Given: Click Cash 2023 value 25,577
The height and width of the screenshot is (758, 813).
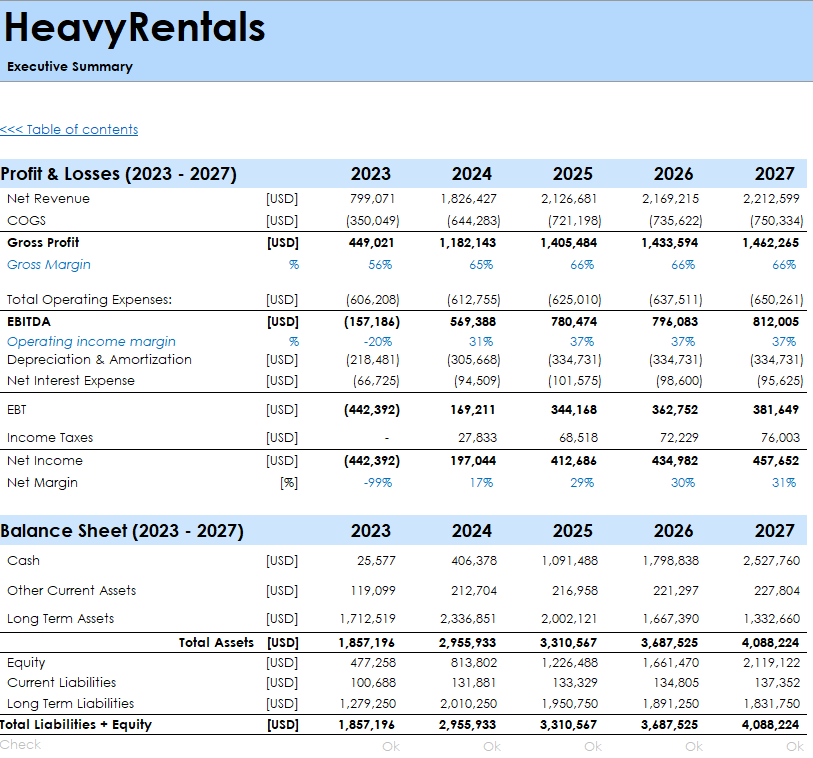Looking at the screenshot, I should (x=376, y=560).
